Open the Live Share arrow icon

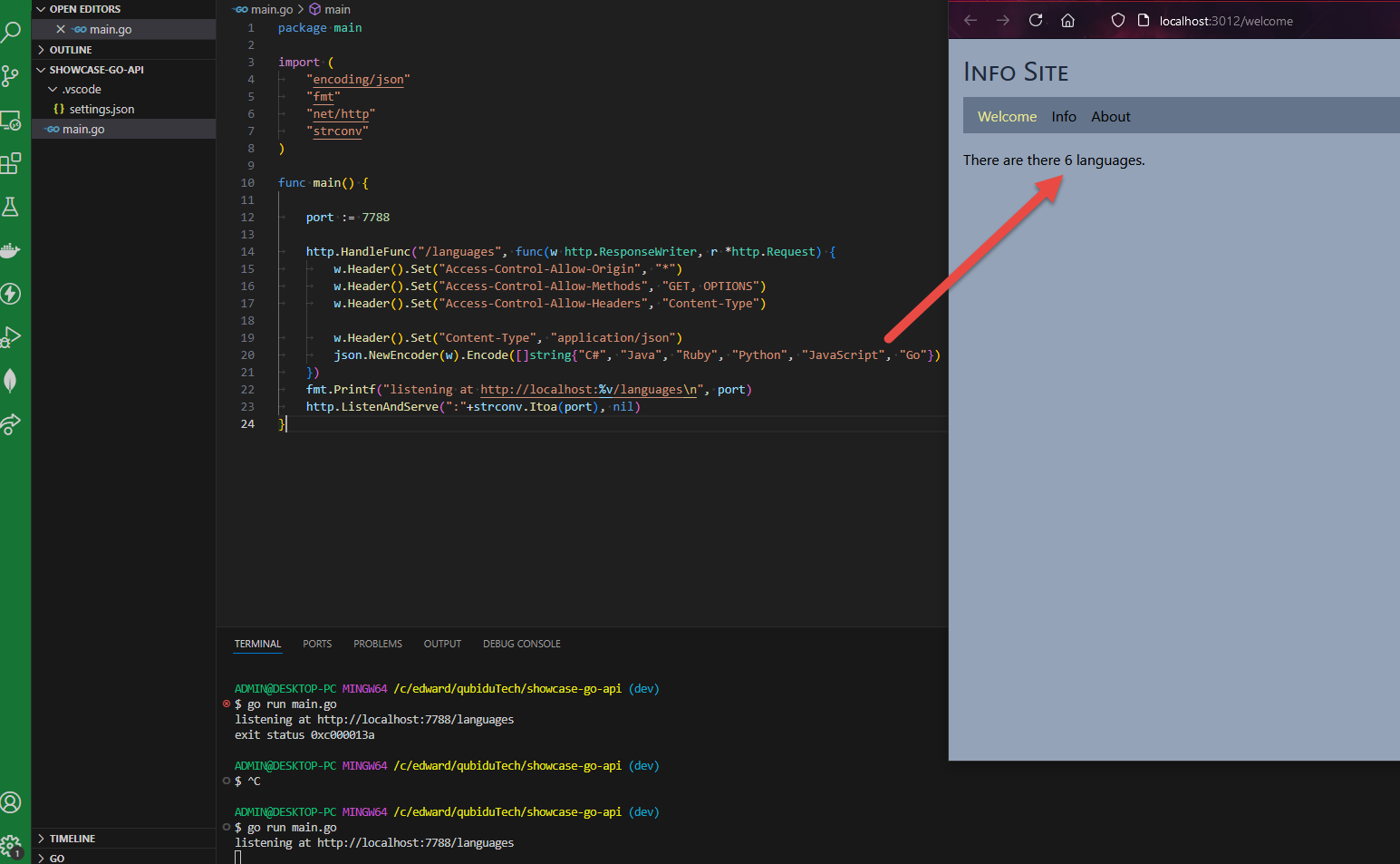coord(11,424)
